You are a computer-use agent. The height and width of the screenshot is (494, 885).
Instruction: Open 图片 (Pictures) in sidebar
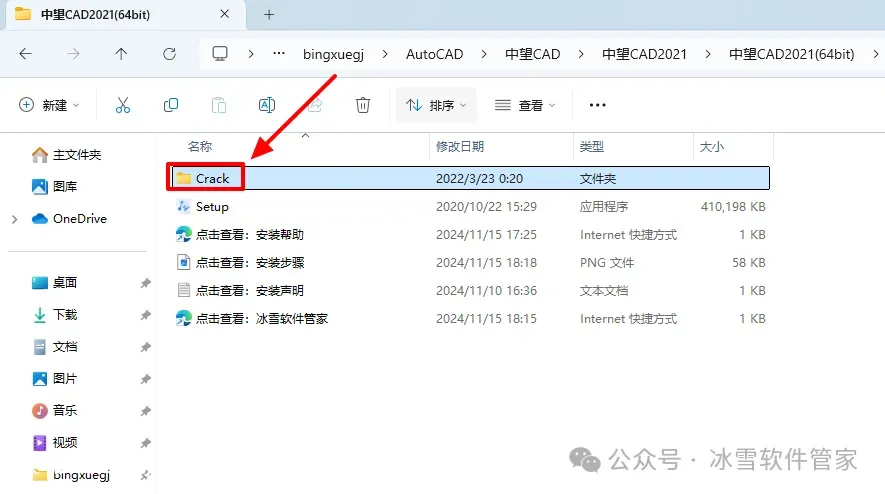tap(55, 378)
